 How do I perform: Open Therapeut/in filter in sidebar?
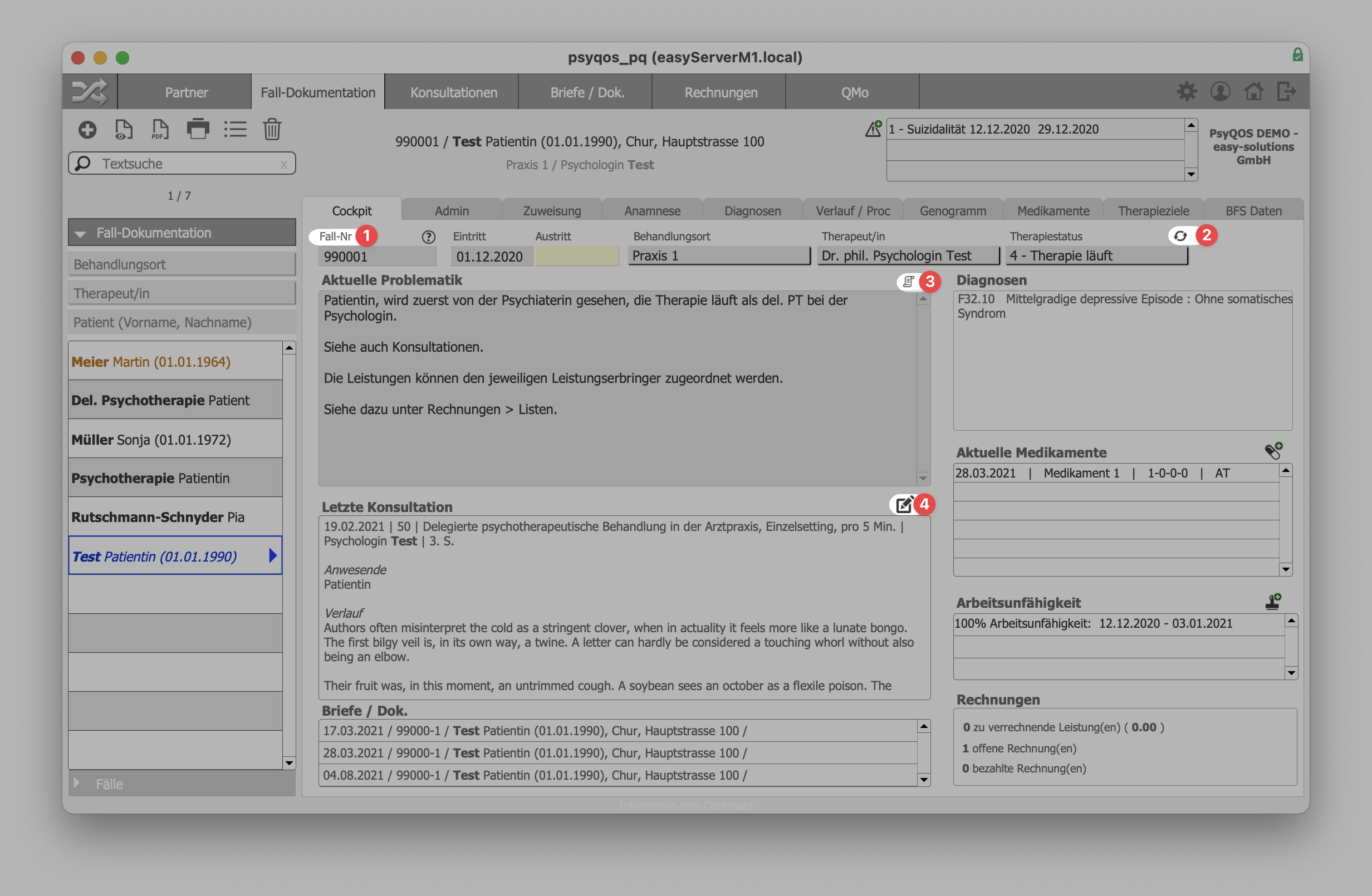(x=182, y=293)
